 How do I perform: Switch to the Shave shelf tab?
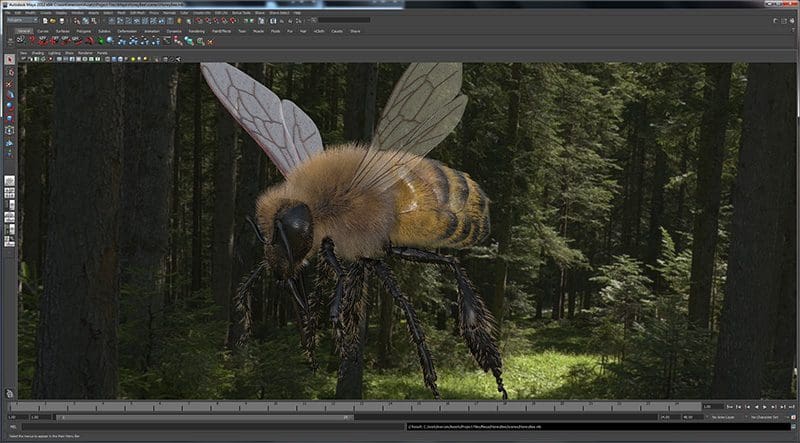tap(355, 31)
